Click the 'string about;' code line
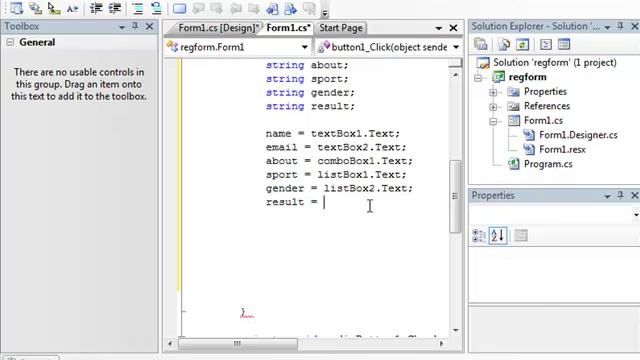The width and height of the screenshot is (640, 360). point(307,65)
